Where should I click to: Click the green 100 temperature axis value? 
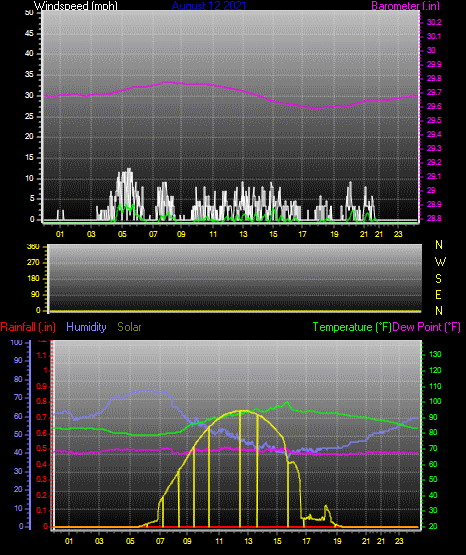[435, 401]
